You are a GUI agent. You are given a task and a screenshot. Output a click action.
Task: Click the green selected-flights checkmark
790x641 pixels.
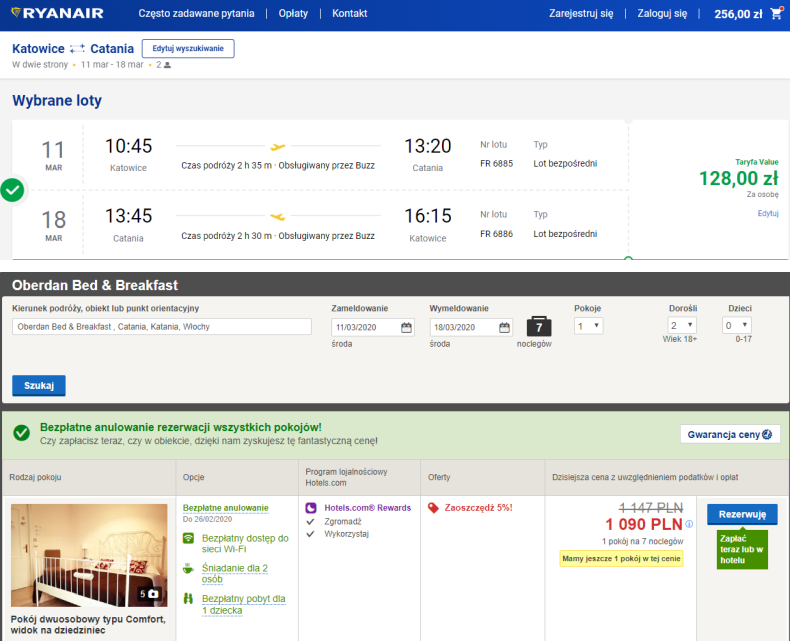point(13,190)
